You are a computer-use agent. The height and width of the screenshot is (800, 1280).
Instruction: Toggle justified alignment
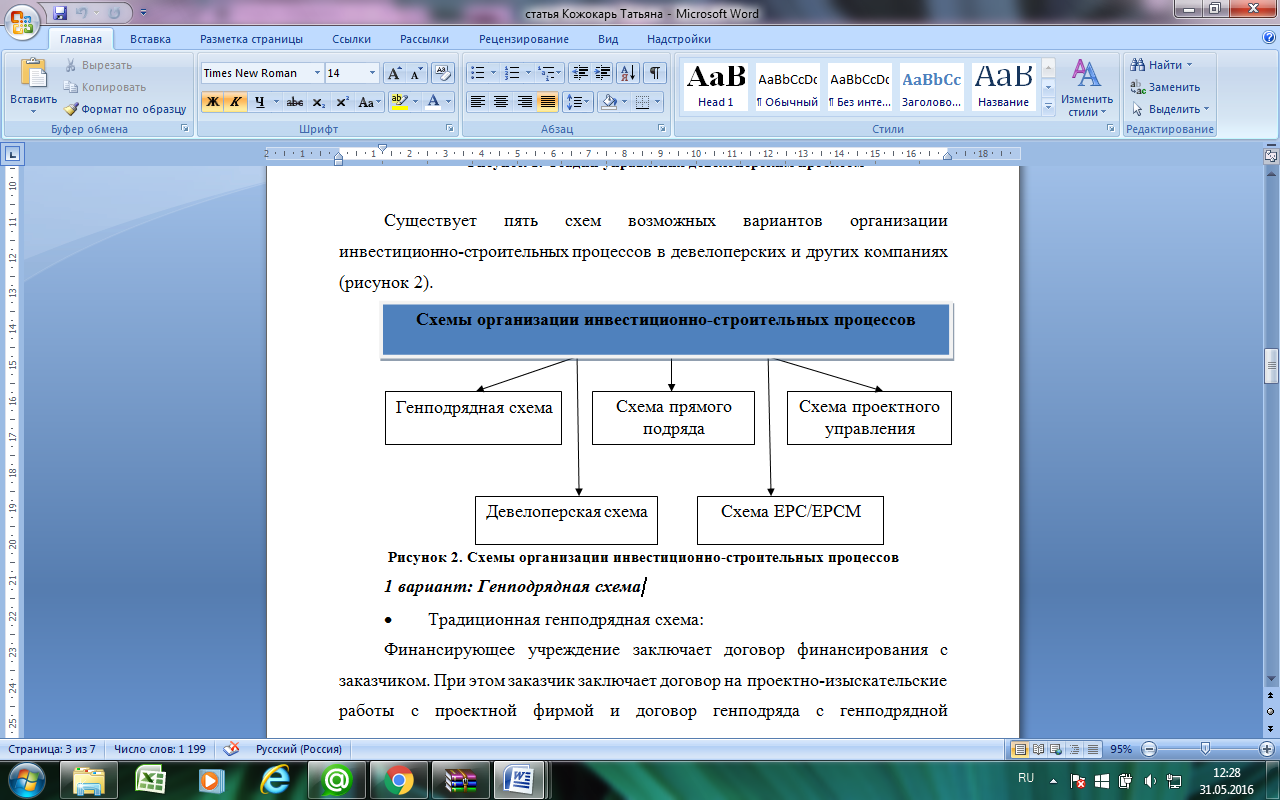[x=548, y=102]
